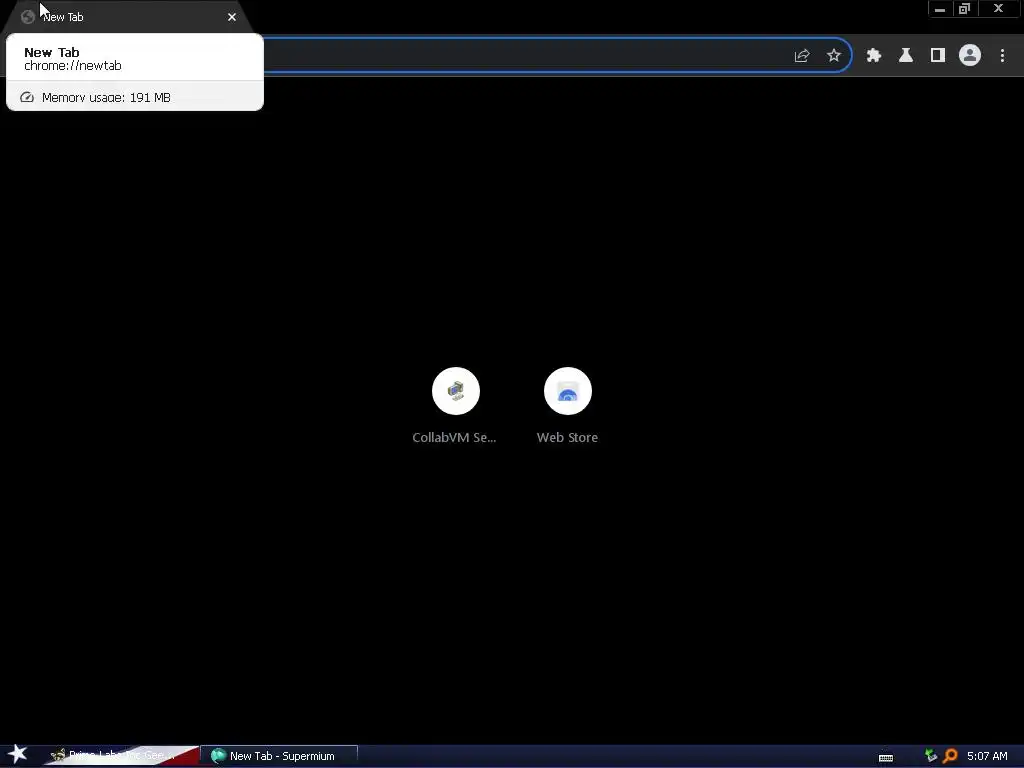This screenshot has height=768, width=1024.
Task: Click the network tray icon
Action: coord(931,756)
